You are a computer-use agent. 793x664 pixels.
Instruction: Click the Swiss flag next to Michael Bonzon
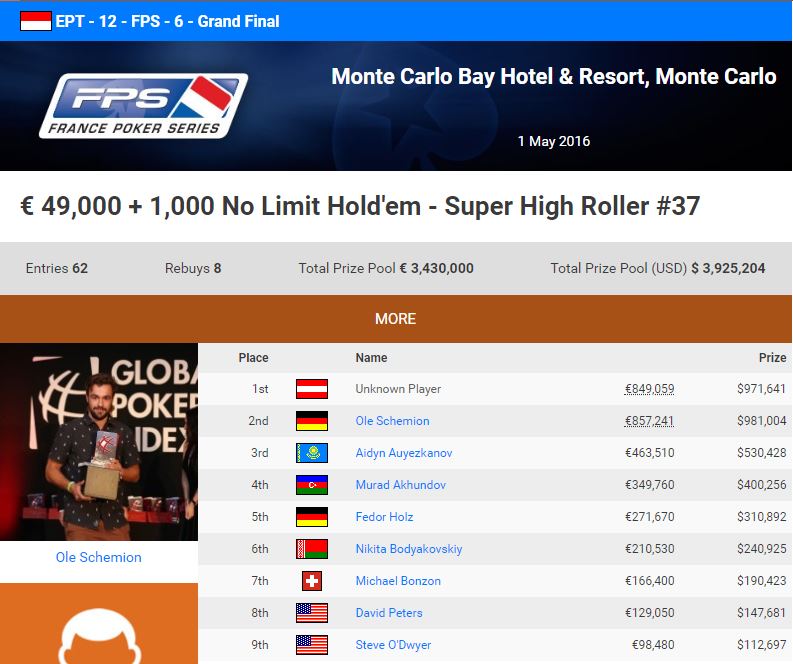point(312,581)
